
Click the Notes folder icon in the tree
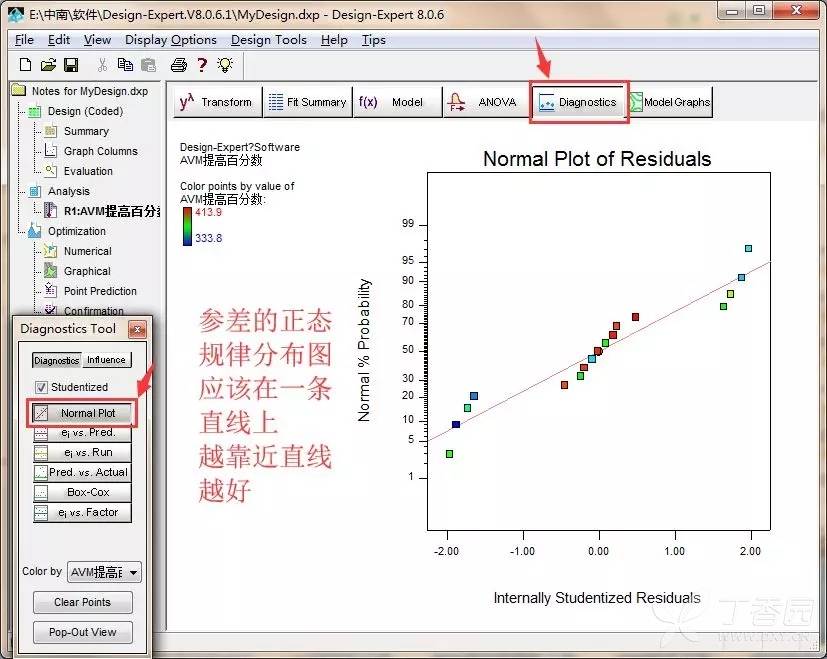pos(18,90)
